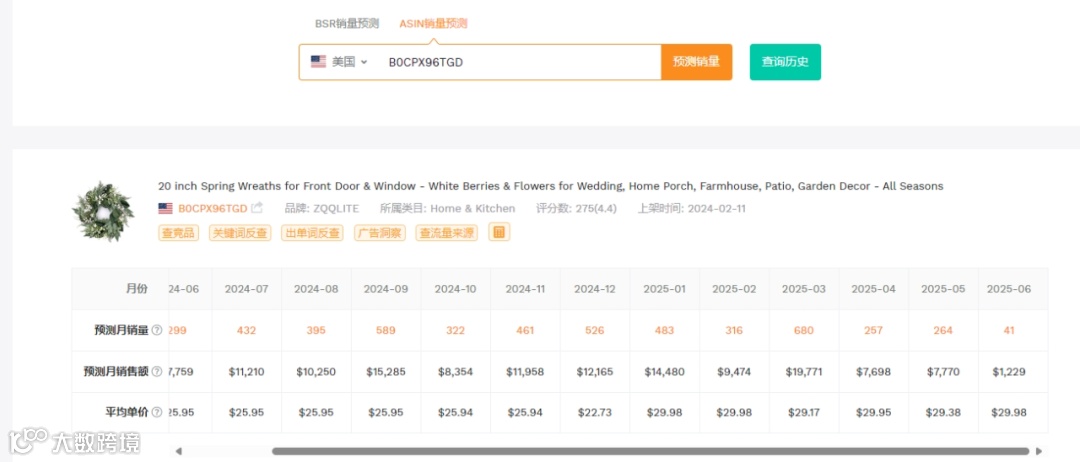Click the horizontal scrollbar thumb under the table
Screen dimensions: 1080x462
tap(650, 452)
